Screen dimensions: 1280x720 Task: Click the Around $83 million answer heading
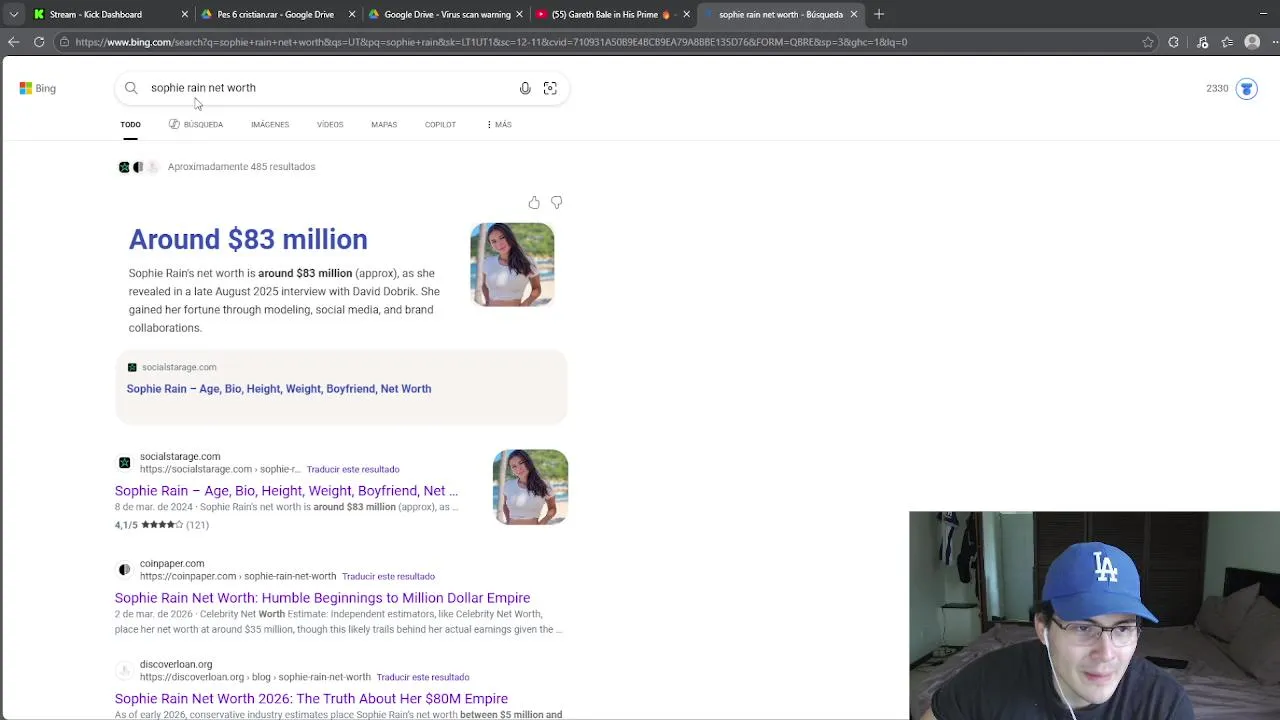[x=248, y=240]
